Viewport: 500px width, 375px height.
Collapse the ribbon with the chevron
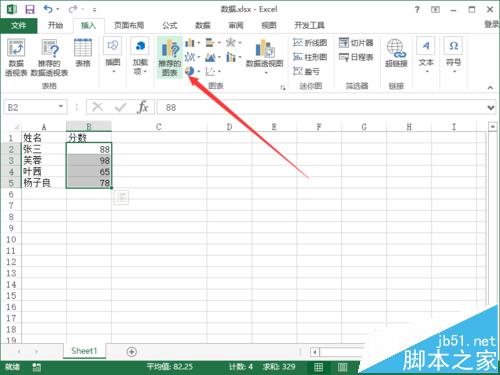(490, 88)
